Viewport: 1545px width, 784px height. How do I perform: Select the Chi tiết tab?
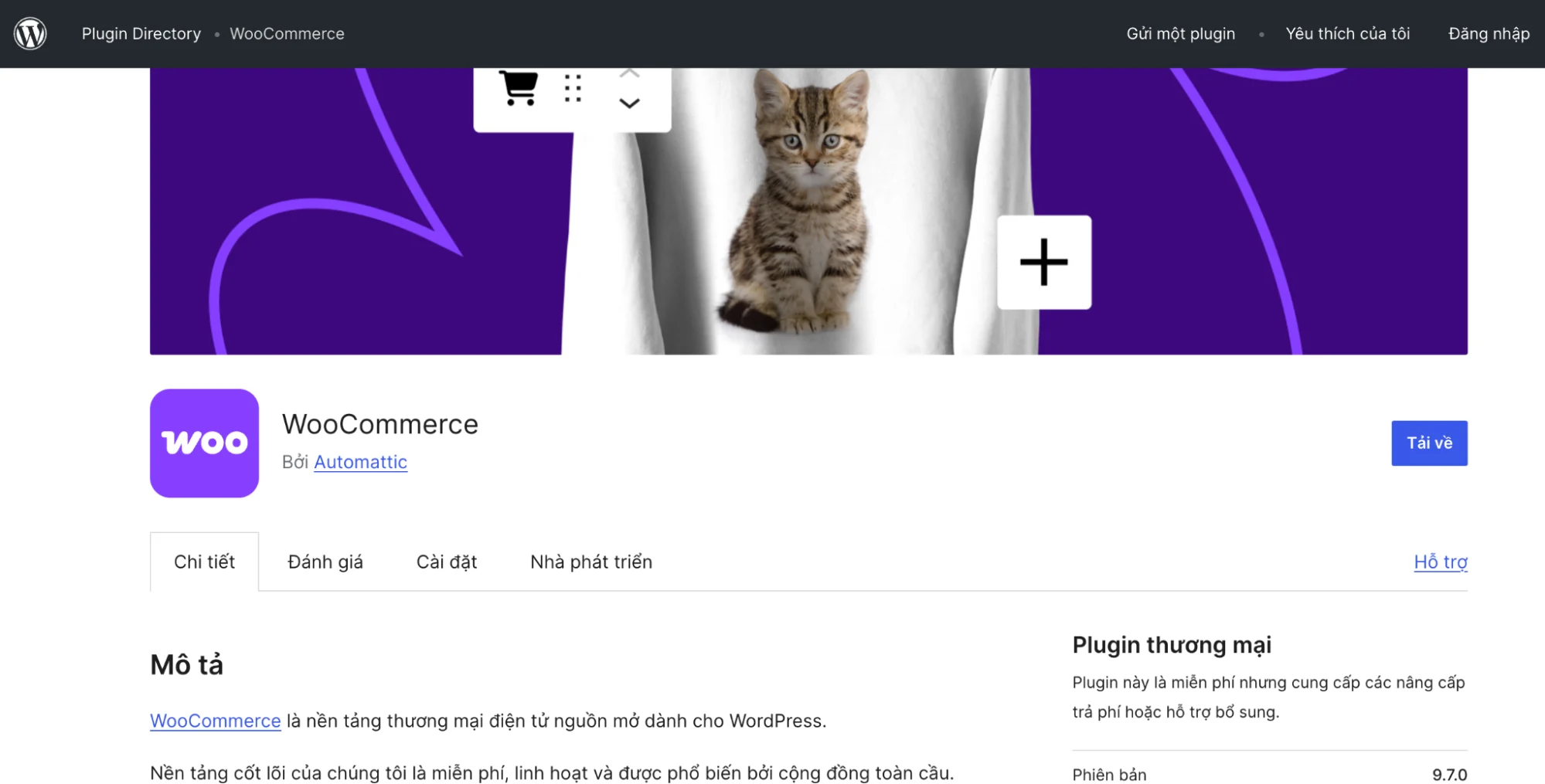point(204,562)
